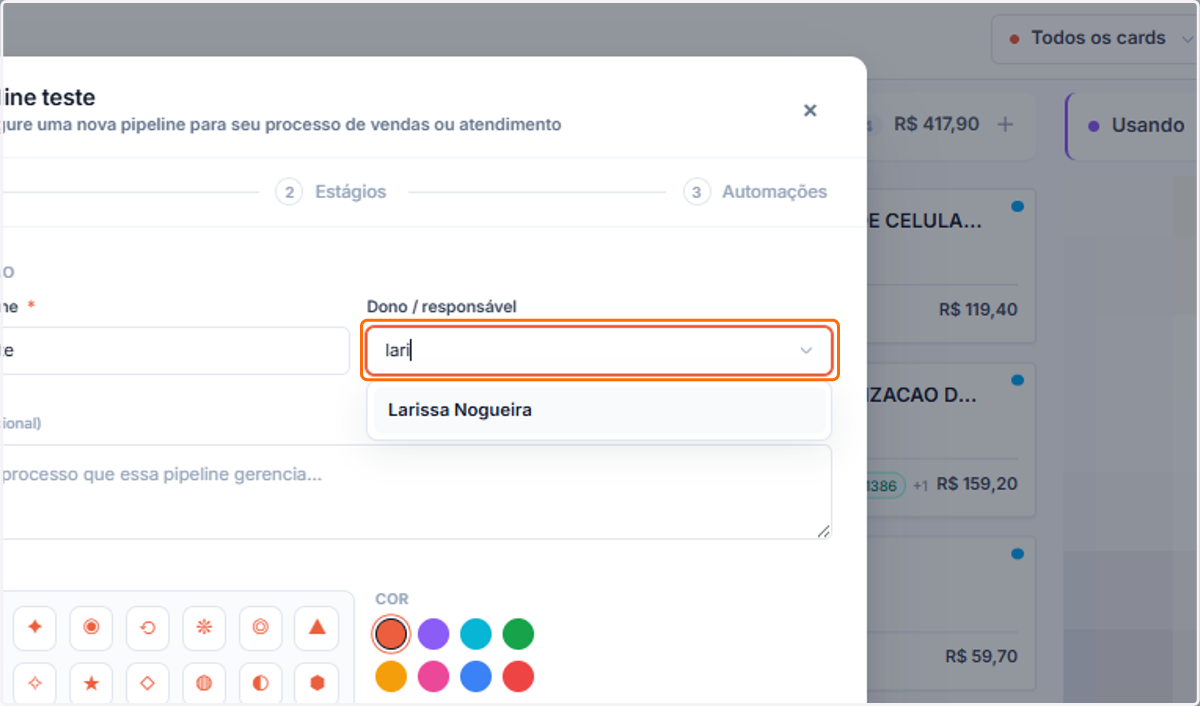
Task: Choose the half-filled circle pipeline icon
Action: pos(261,684)
